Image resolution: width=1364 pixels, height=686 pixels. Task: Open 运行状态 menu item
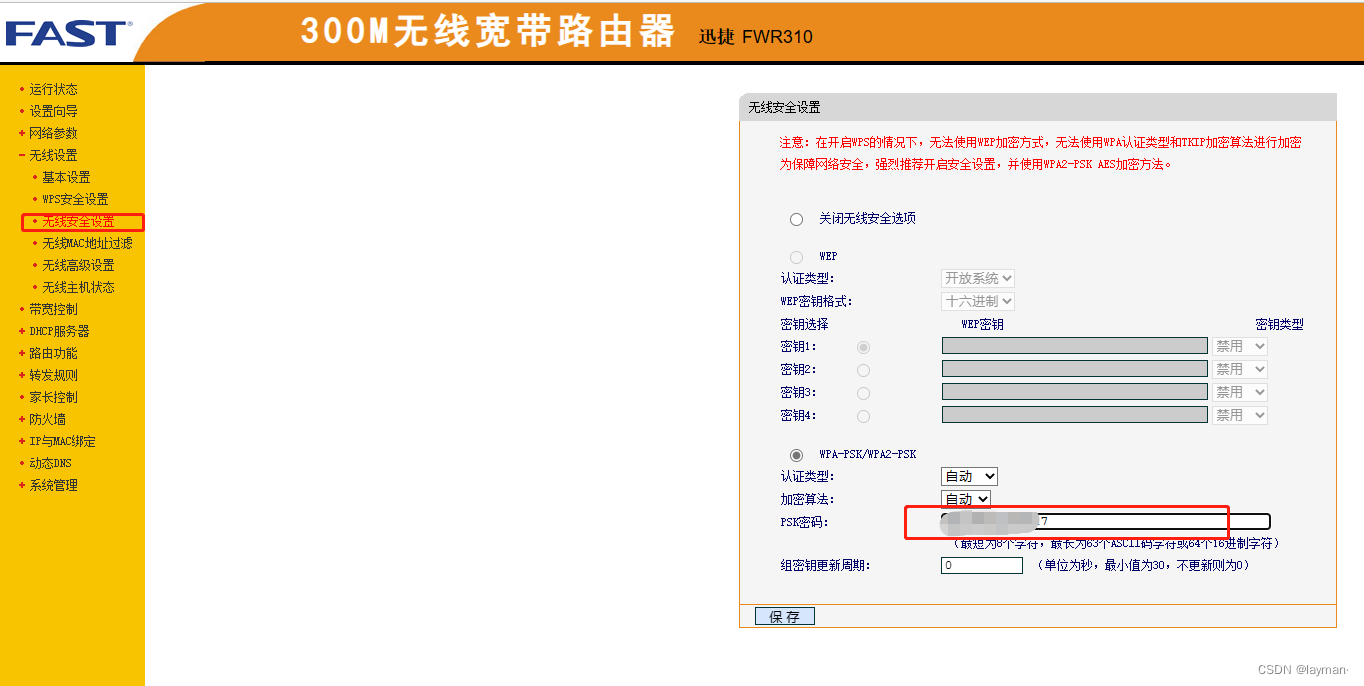tap(53, 89)
